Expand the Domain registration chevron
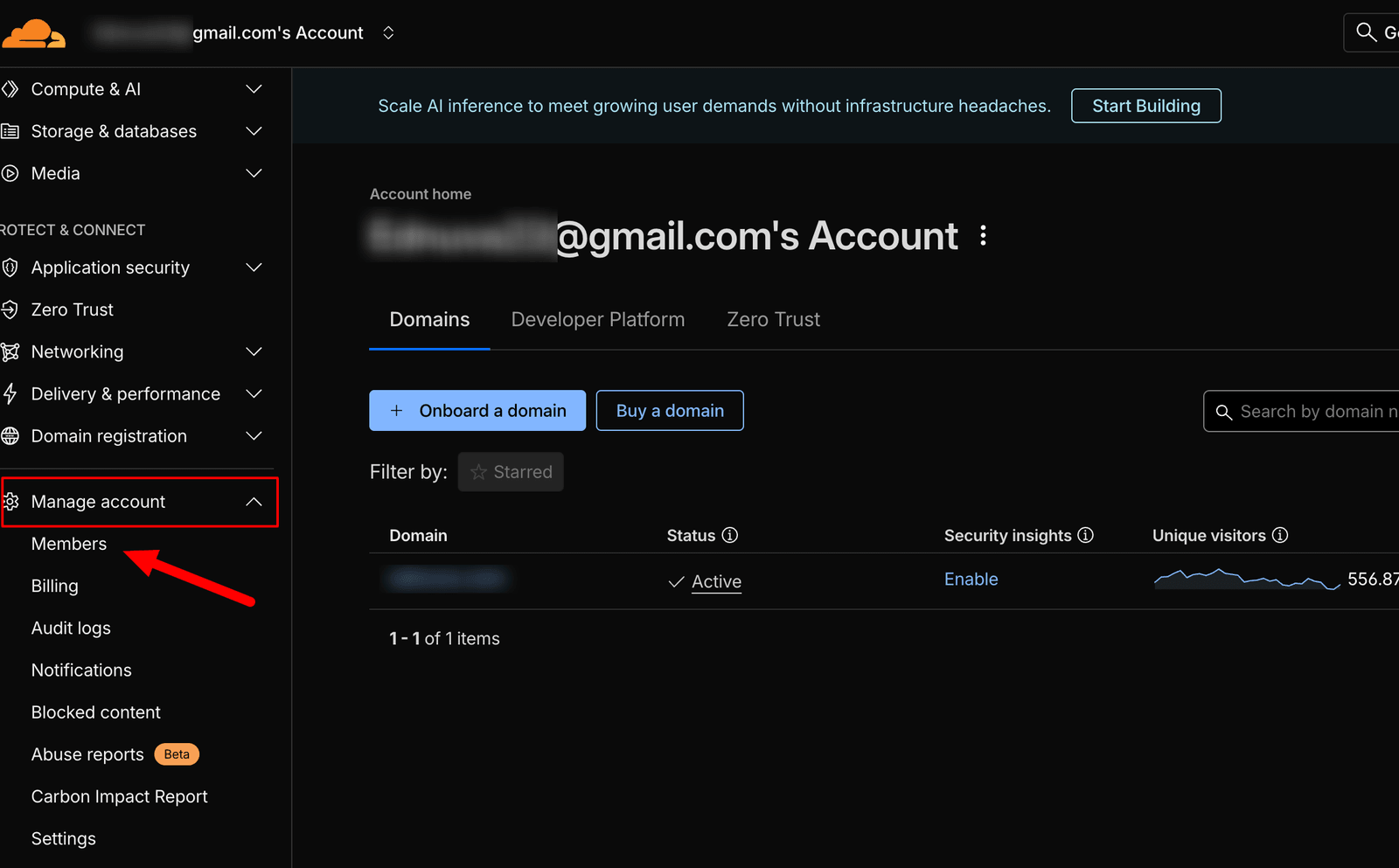This screenshot has height=868, width=1399. (254, 435)
